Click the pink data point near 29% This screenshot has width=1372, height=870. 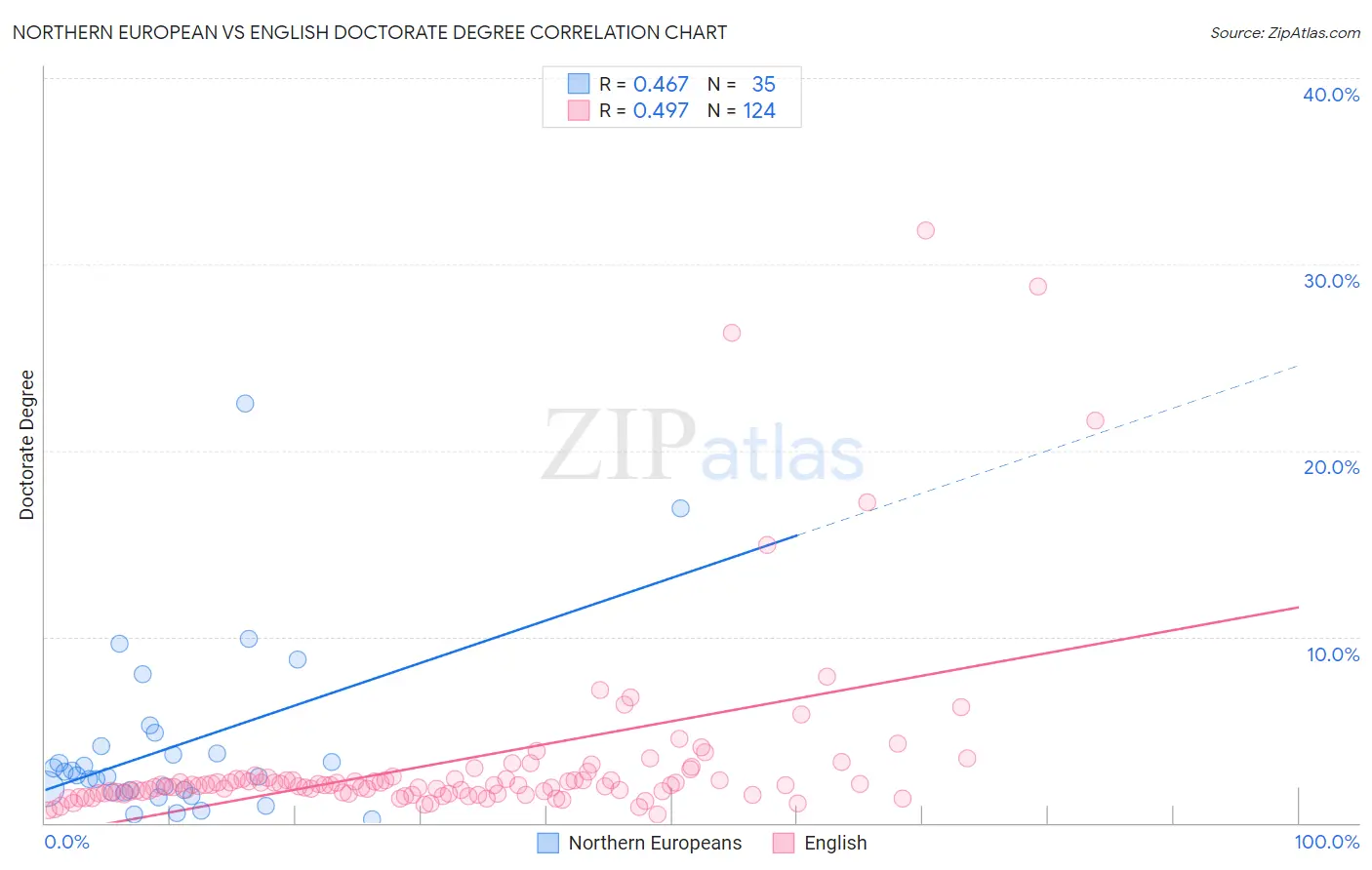point(1038,287)
